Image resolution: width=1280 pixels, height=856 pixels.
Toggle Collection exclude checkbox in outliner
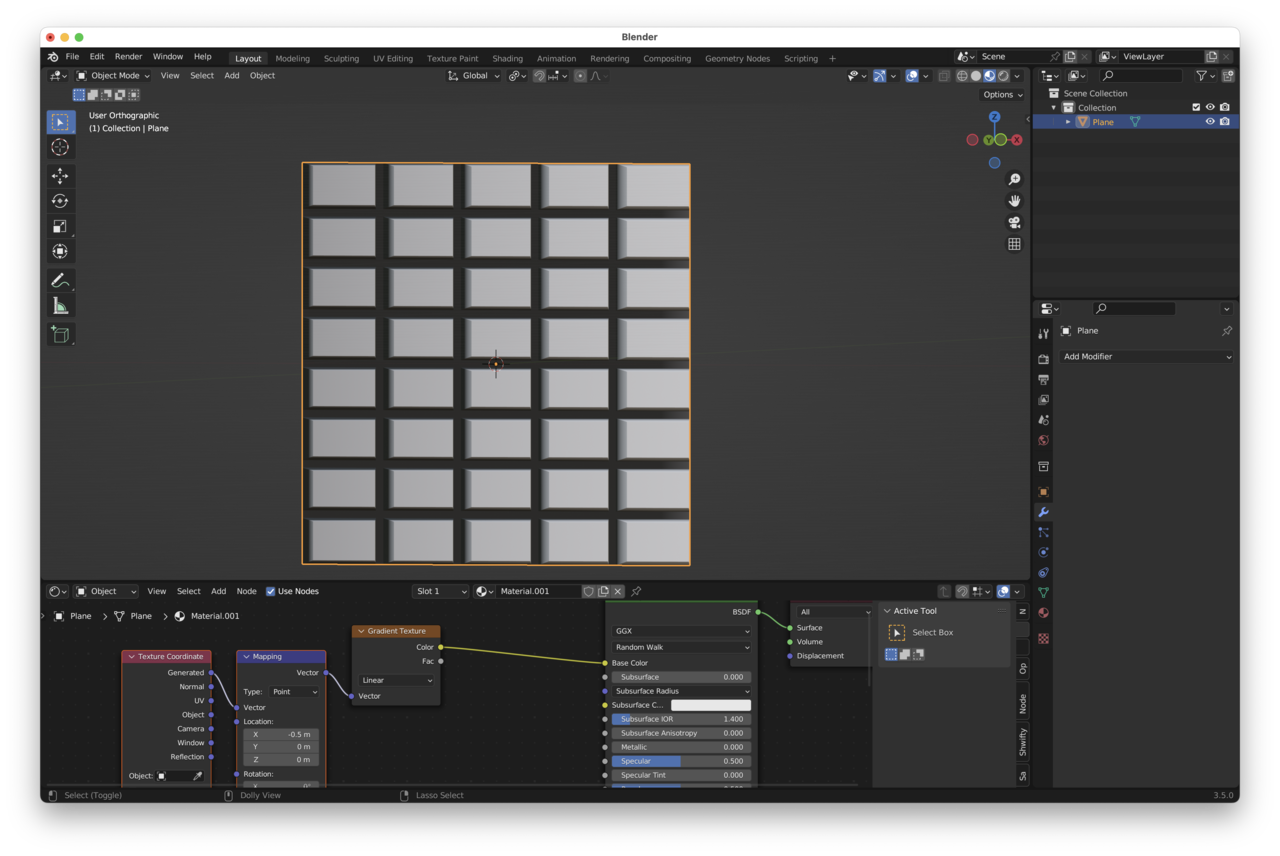1195,107
